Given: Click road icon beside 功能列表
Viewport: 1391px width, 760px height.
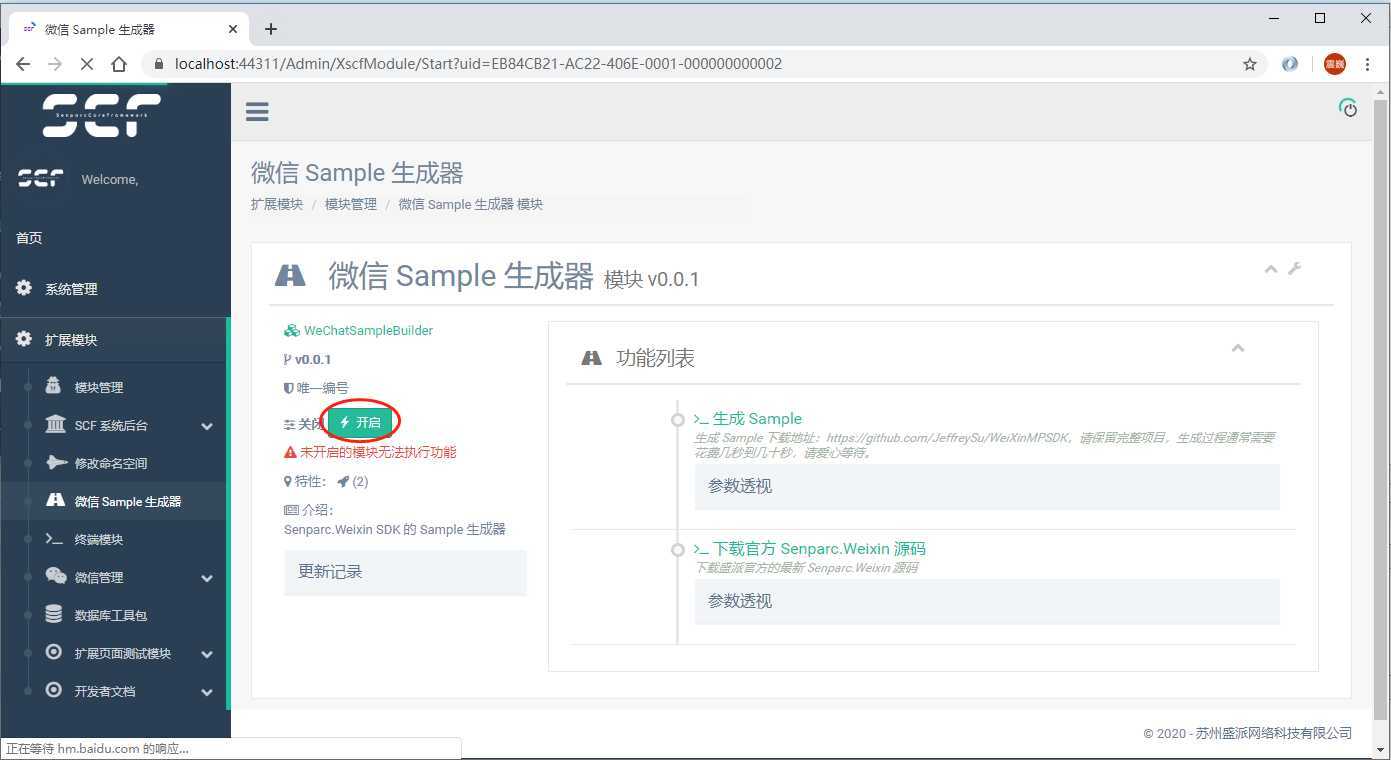Looking at the screenshot, I should (592, 357).
